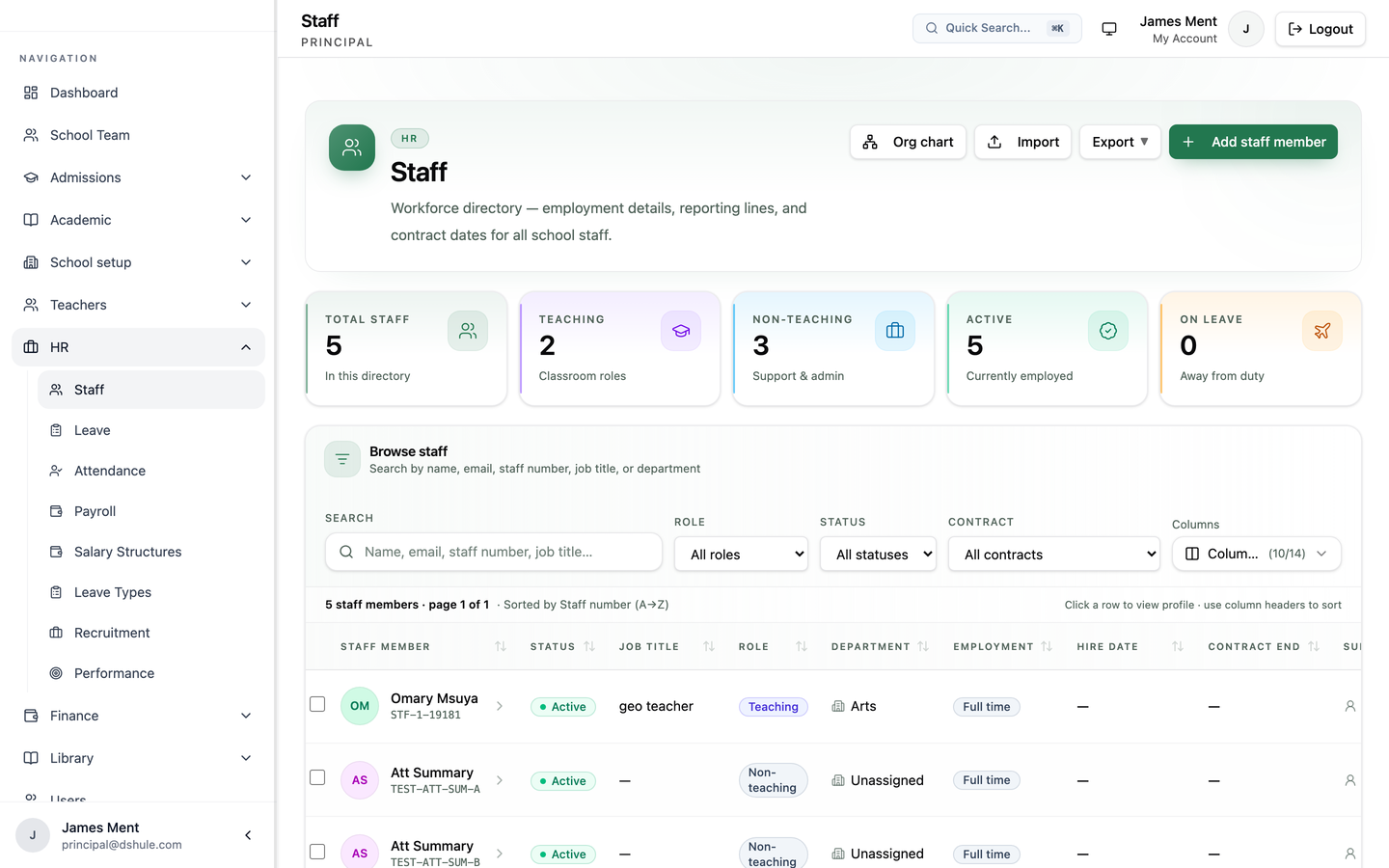Click the Payroll wallet icon
Screen dimensions: 1389x868
56,511
